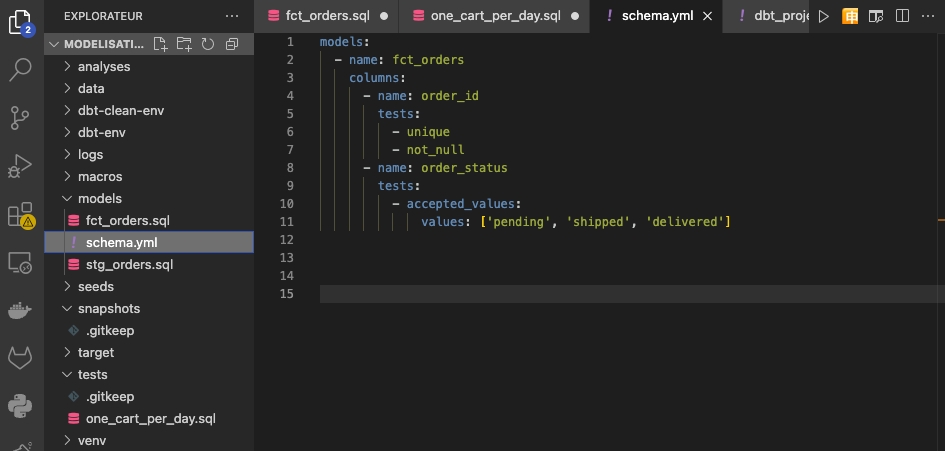Open the Extensions view with warning badge

pos(21,215)
